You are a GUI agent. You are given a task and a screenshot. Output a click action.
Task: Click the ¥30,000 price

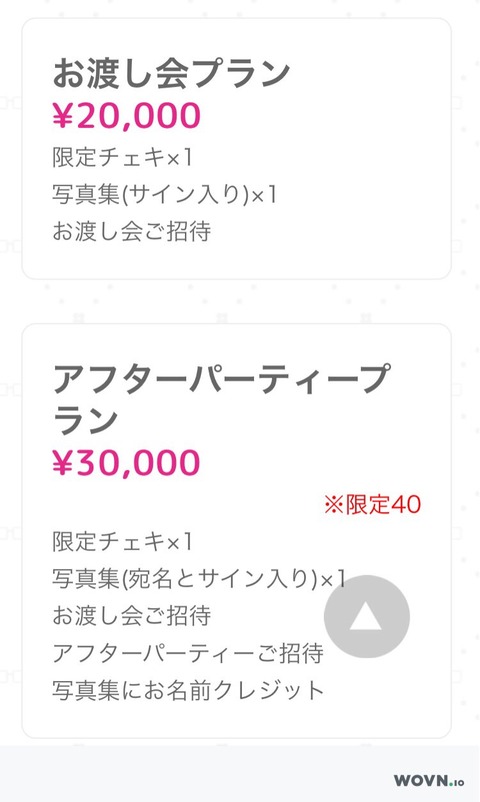[126, 462]
